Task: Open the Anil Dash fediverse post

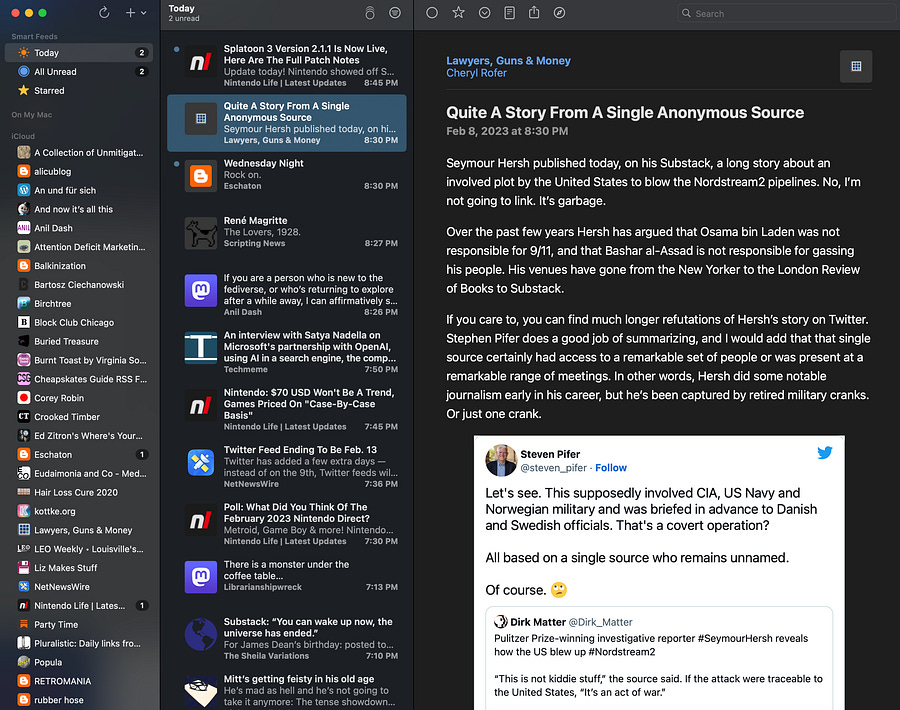Action: (x=286, y=295)
